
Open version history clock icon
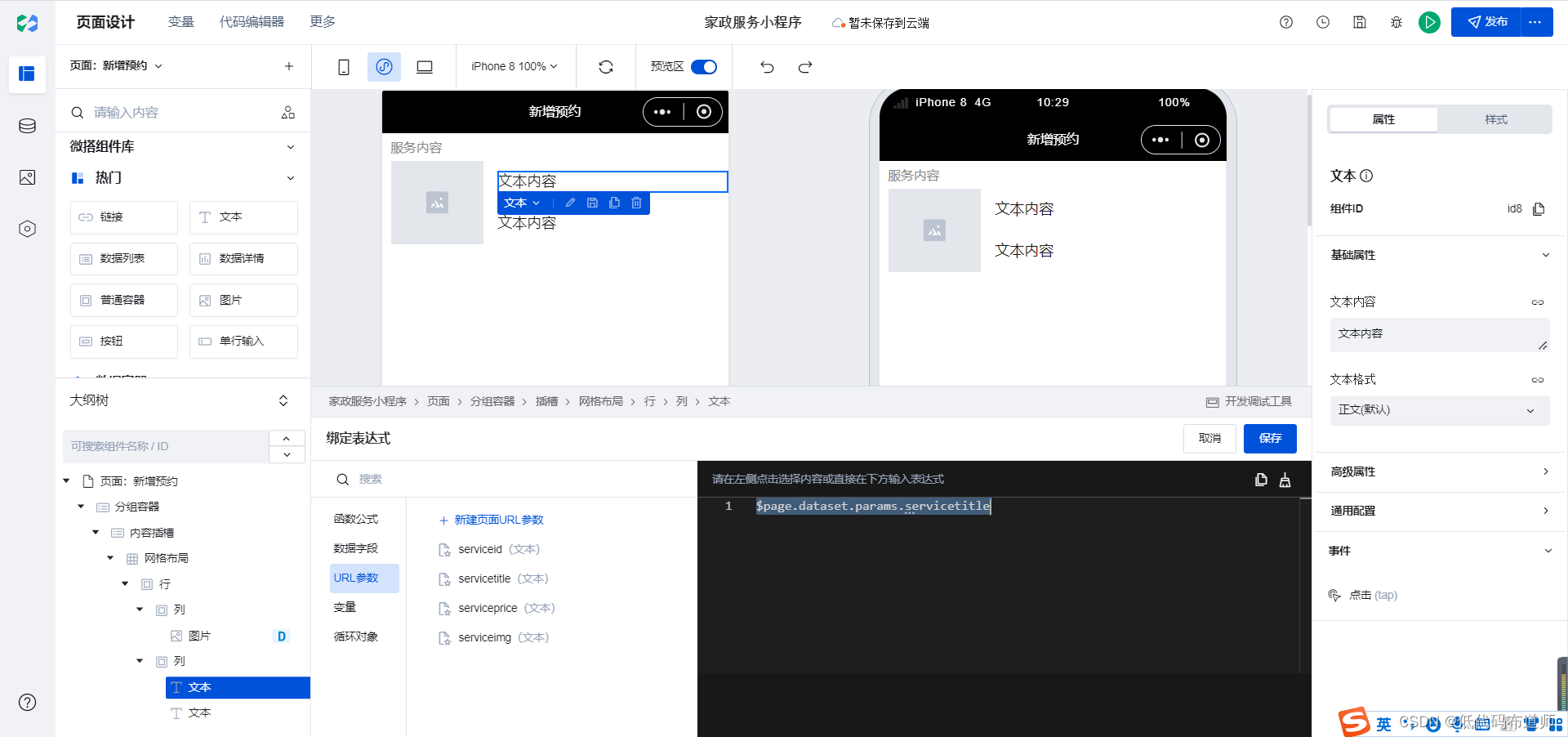click(1323, 22)
